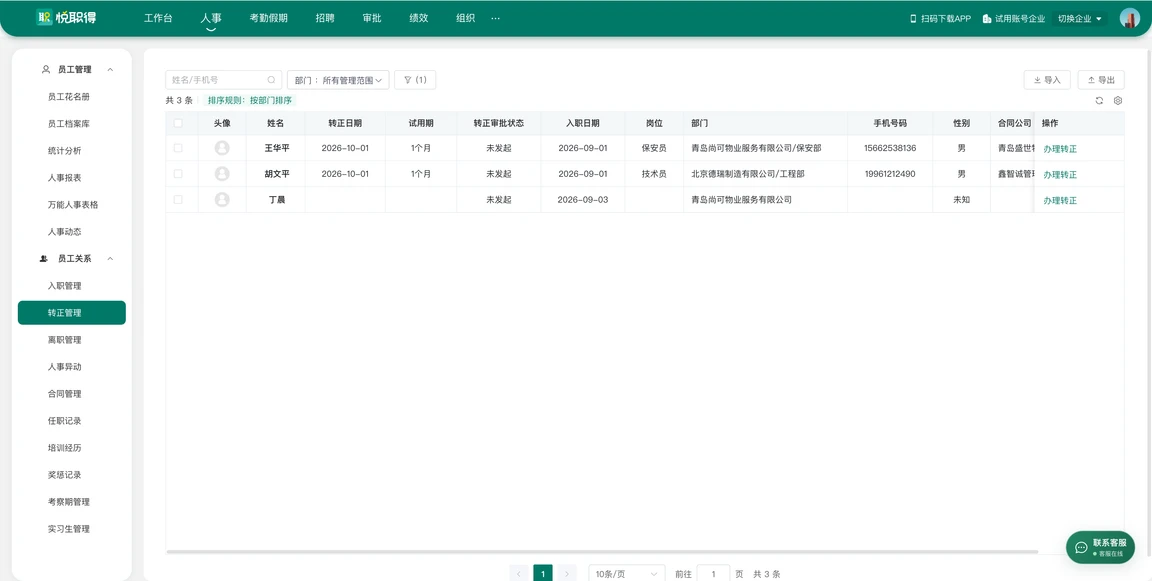Click 办理转正 for 丁晨
The image size is (1152, 581).
point(1059,201)
